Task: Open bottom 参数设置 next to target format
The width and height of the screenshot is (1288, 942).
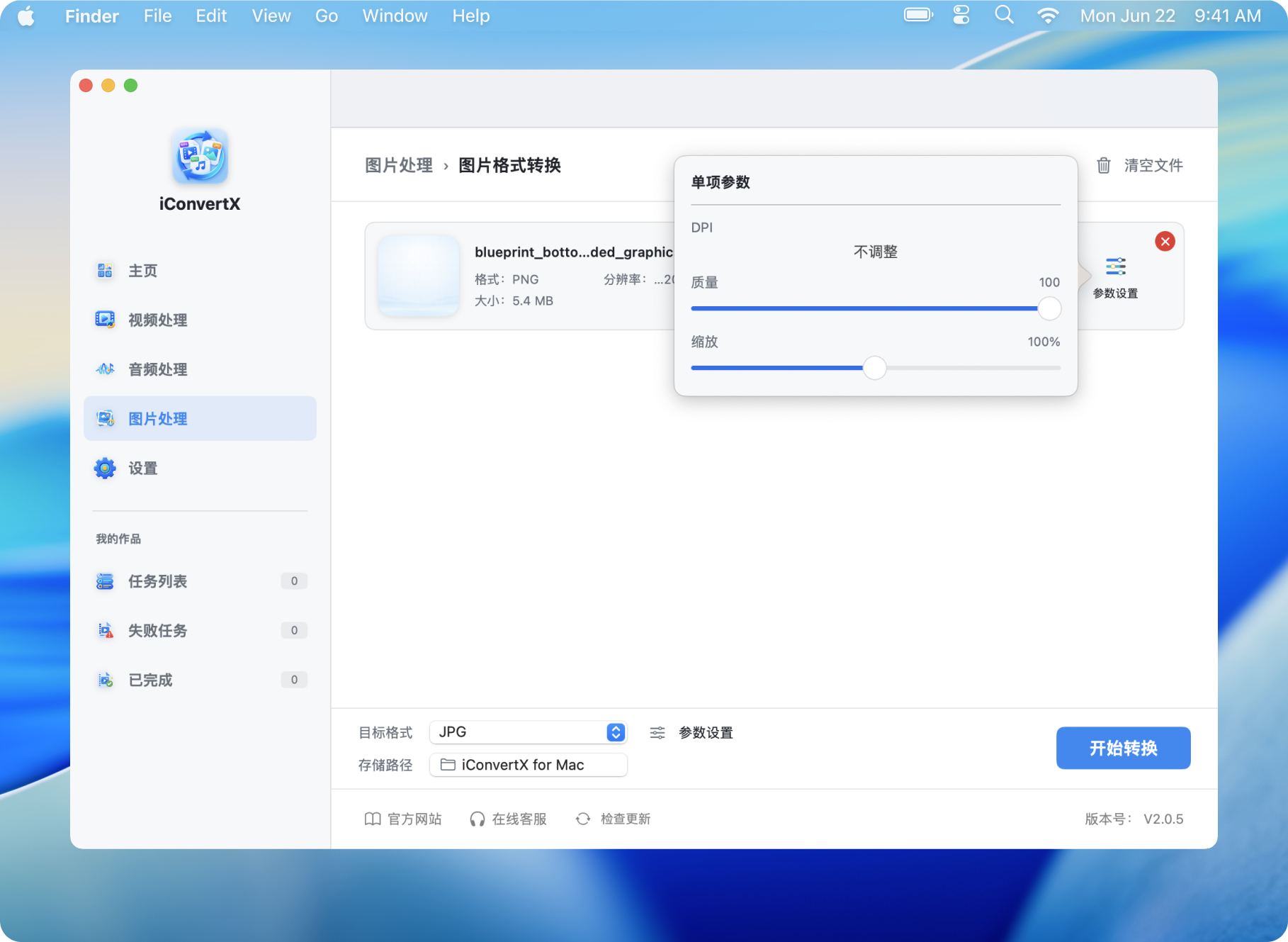Action: (x=691, y=732)
